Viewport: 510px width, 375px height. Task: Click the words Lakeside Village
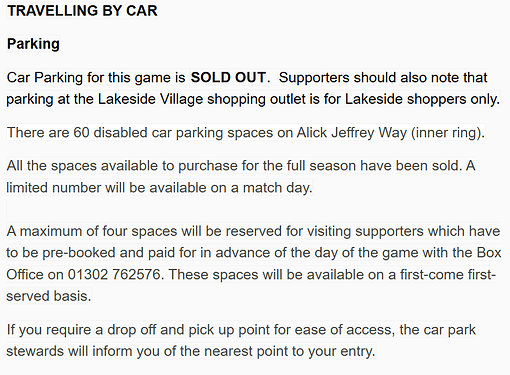click(150, 99)
